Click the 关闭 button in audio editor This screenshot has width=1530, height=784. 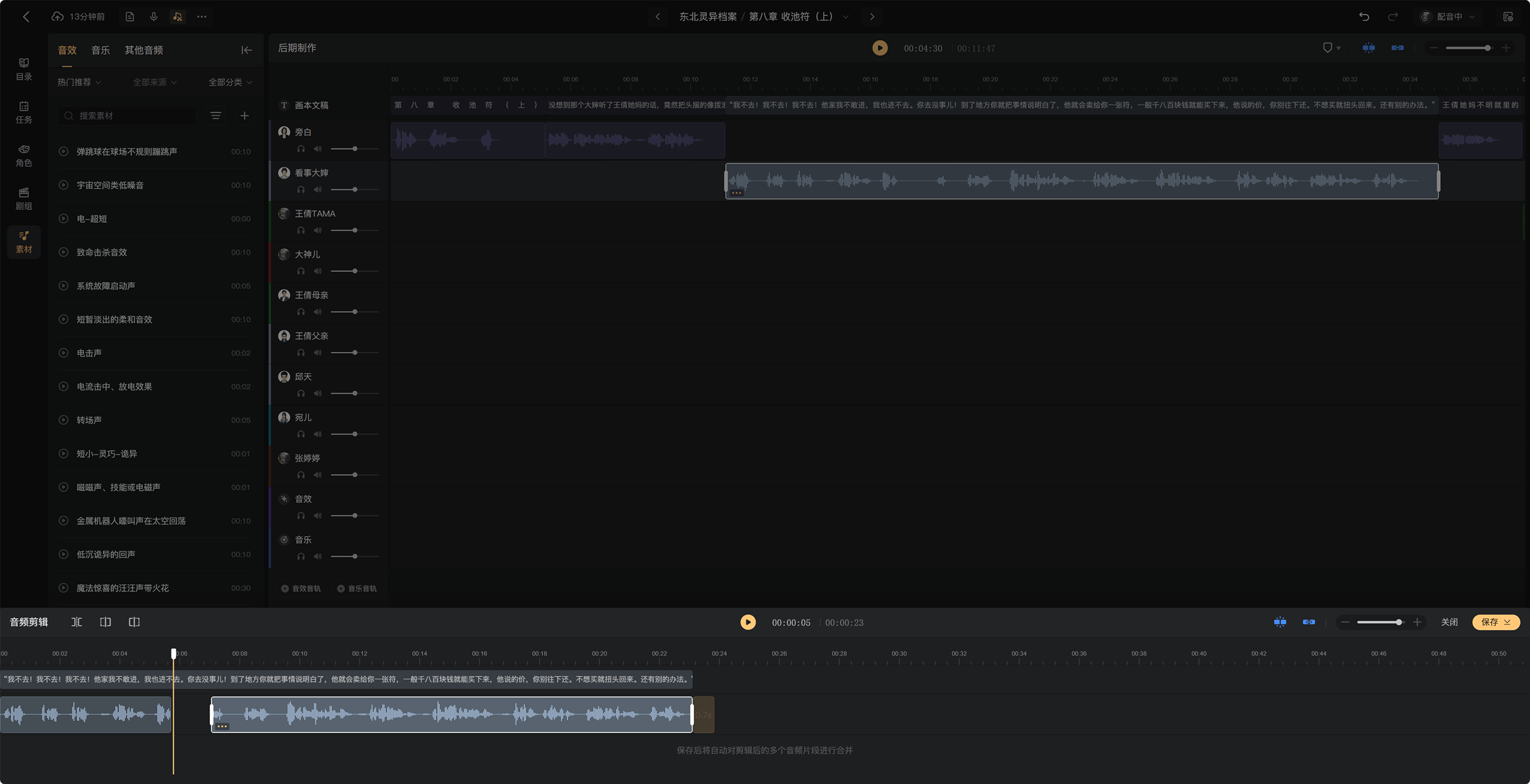tap(1449, 622)
